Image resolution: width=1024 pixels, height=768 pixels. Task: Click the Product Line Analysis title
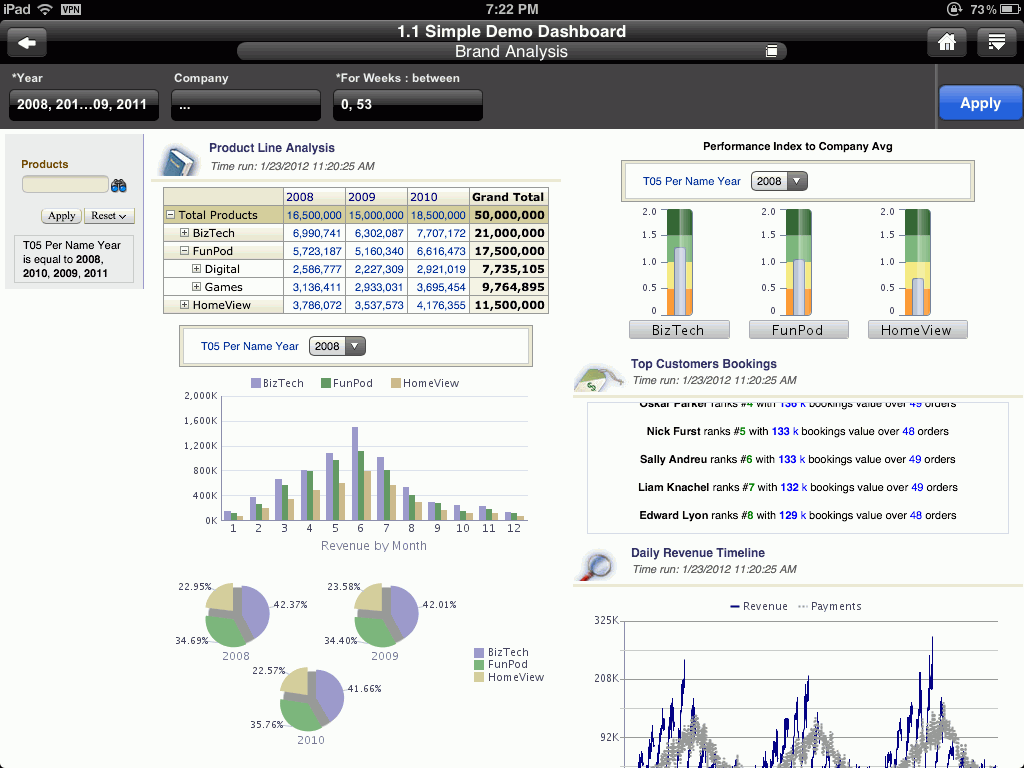pos(272,148)
